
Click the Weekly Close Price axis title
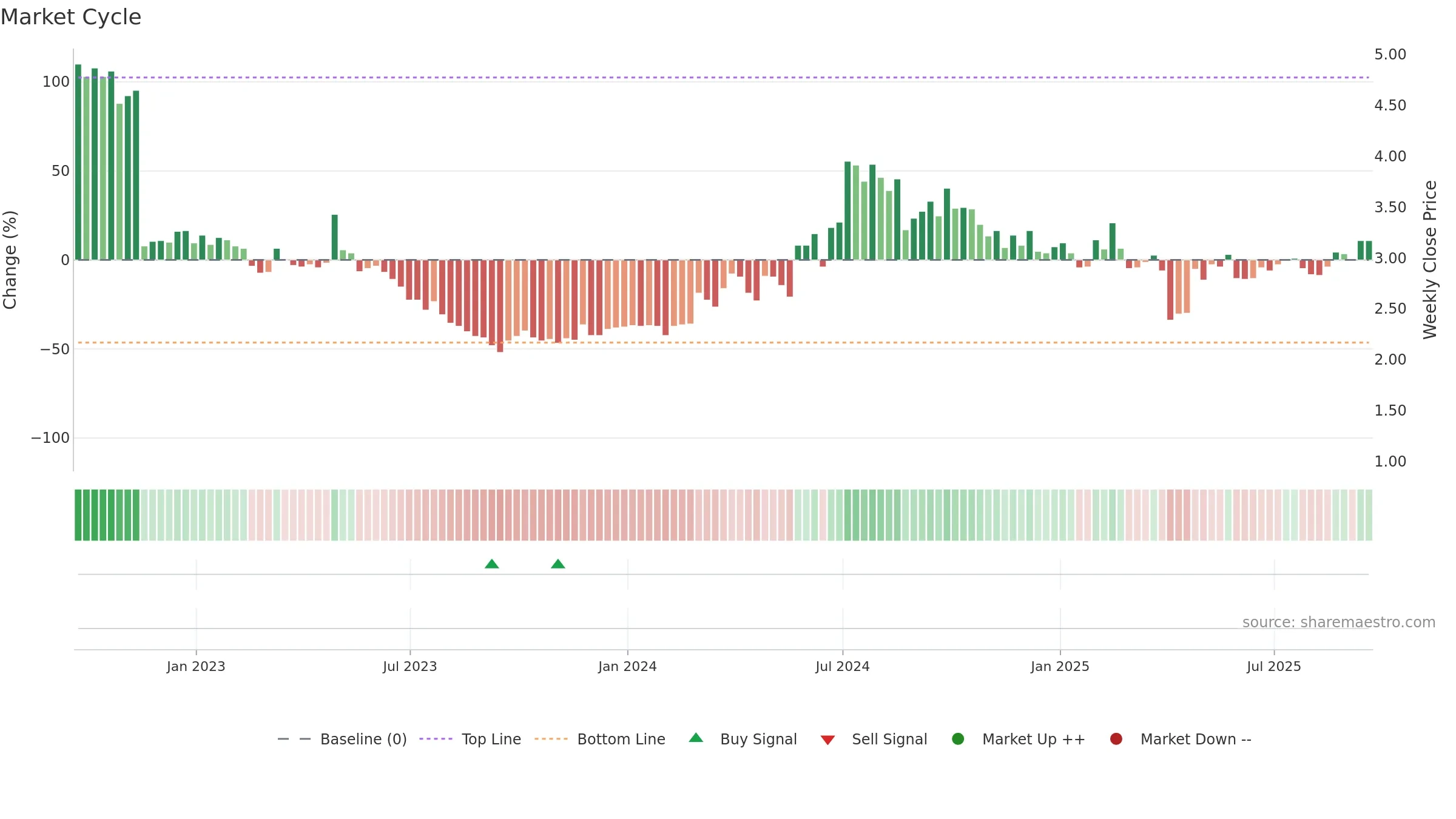click(x=1430, y=260)
